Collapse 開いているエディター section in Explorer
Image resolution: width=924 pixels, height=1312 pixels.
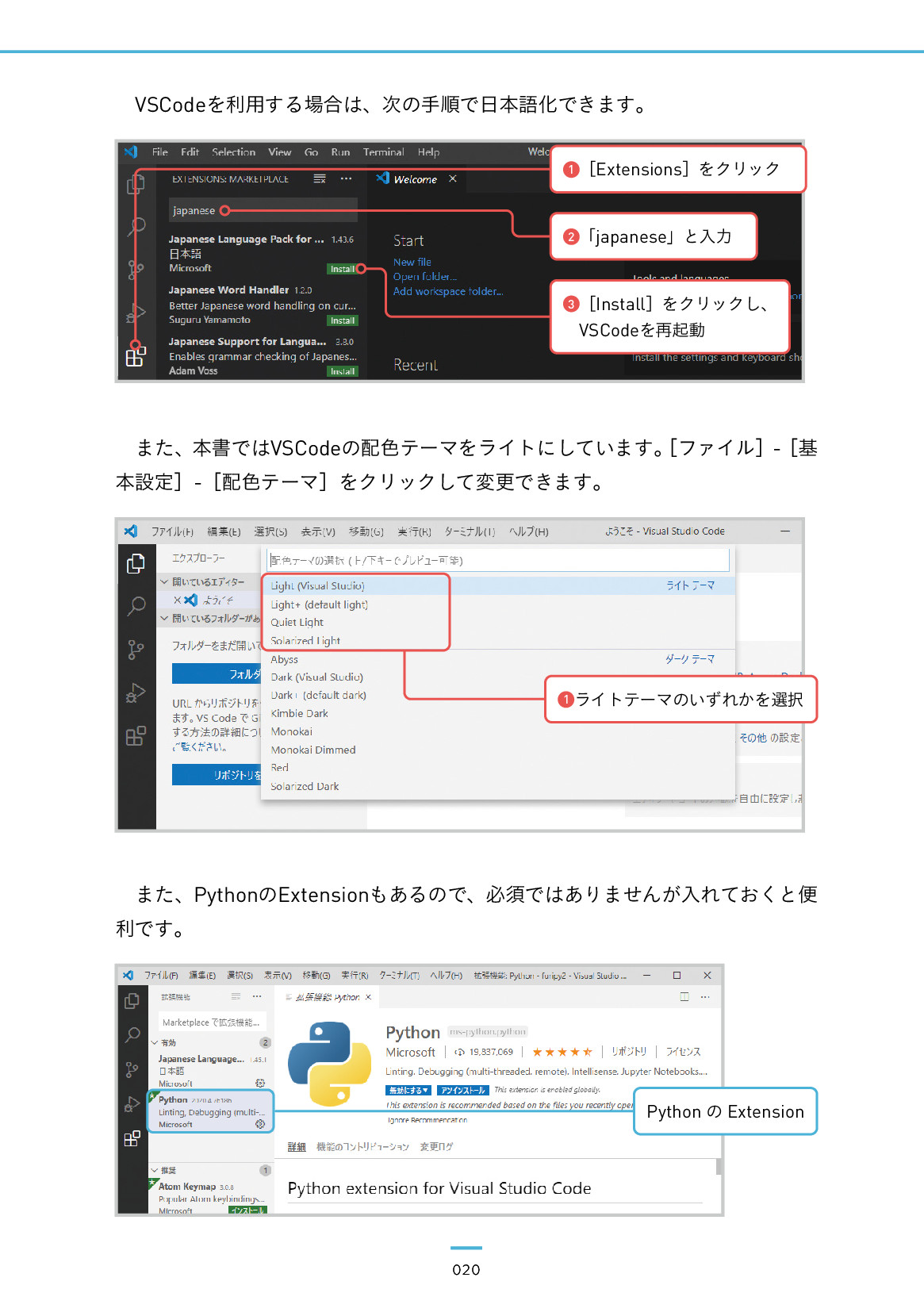tap(164, 581)
